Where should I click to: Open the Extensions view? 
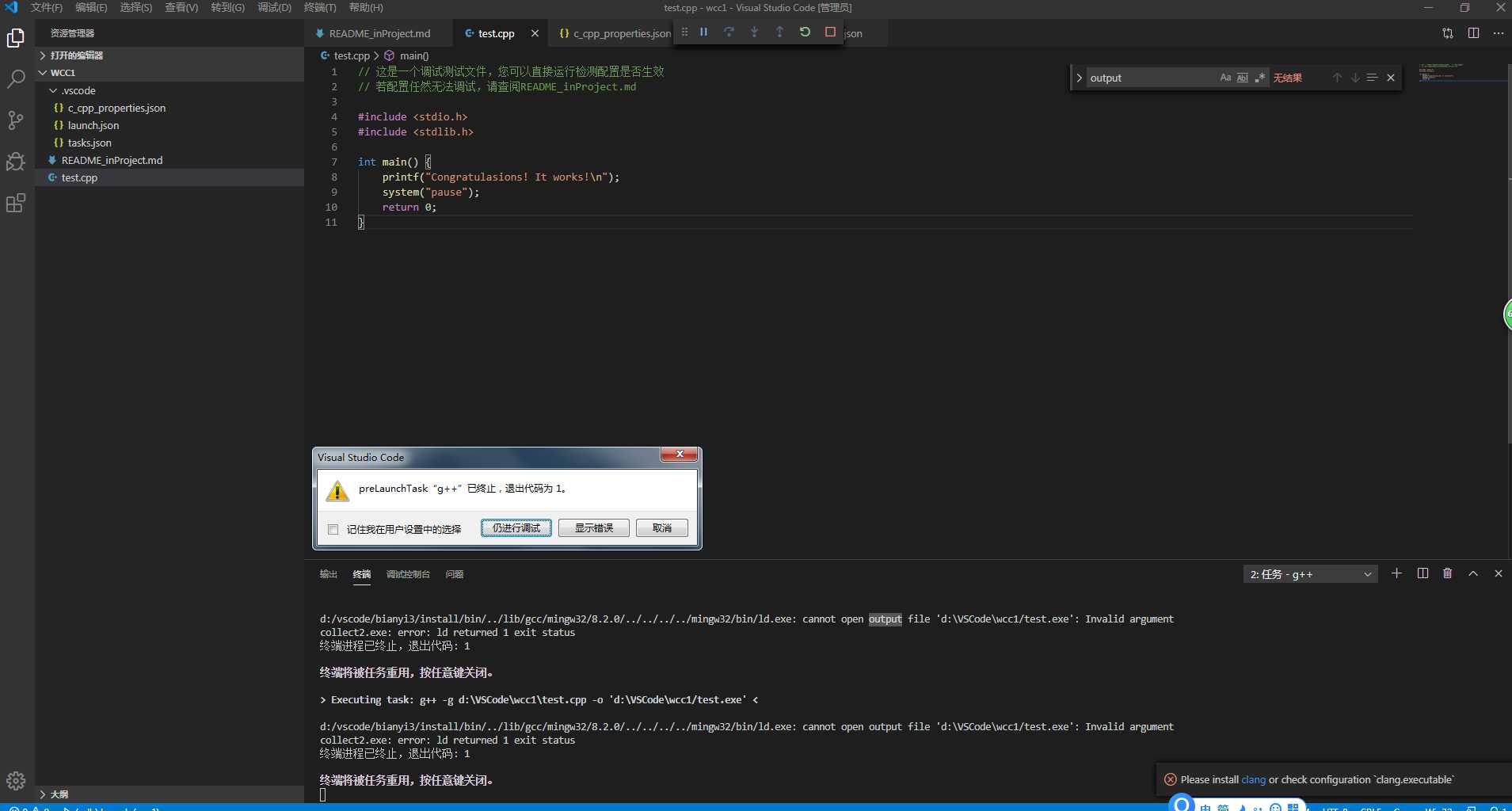click(x=16, y=204)
